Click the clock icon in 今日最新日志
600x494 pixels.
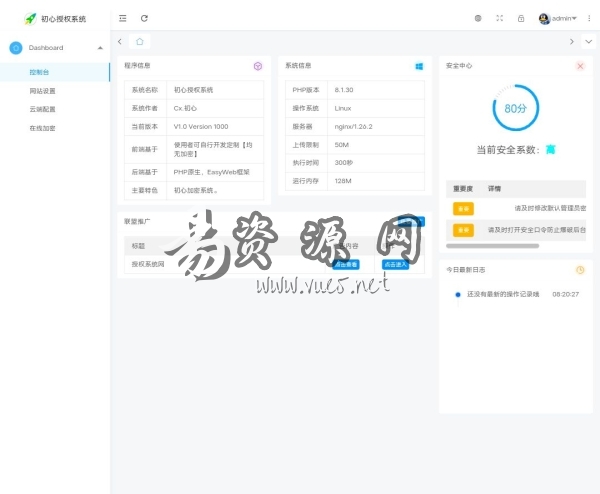coord(580,270)
